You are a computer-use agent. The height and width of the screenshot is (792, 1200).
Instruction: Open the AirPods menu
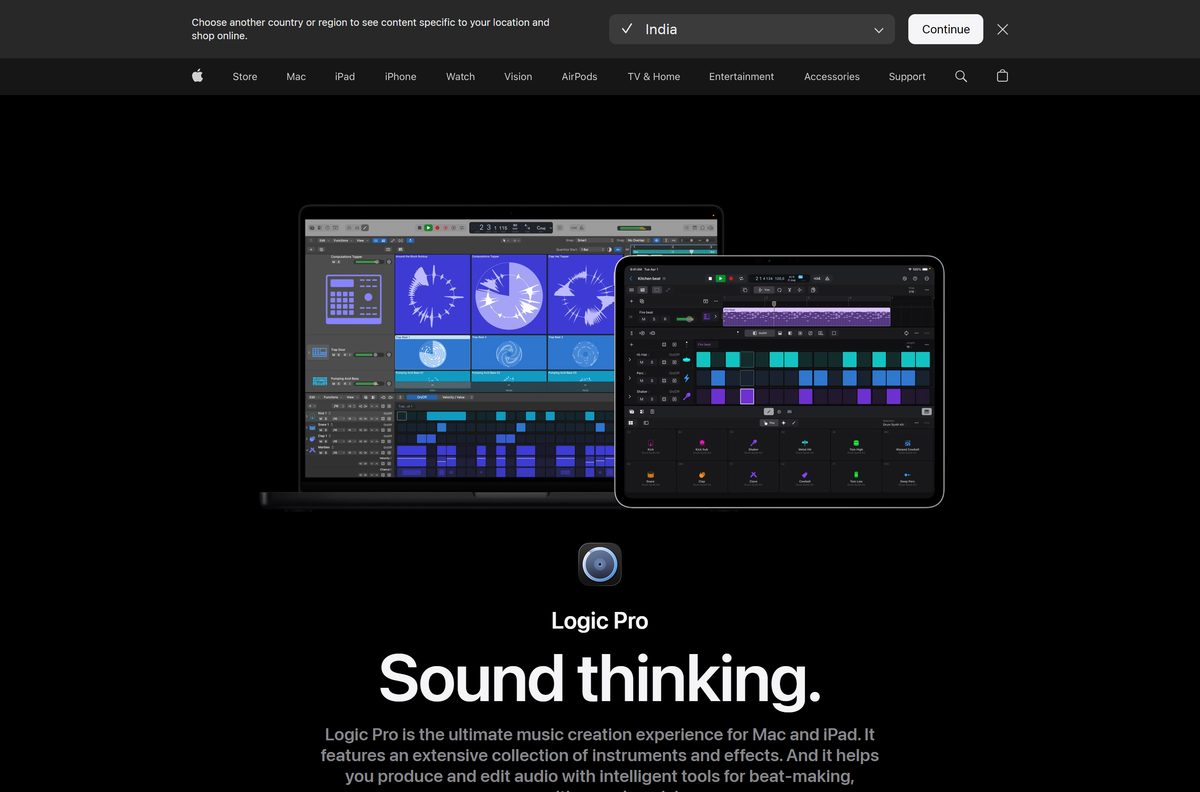coord(580,76)
